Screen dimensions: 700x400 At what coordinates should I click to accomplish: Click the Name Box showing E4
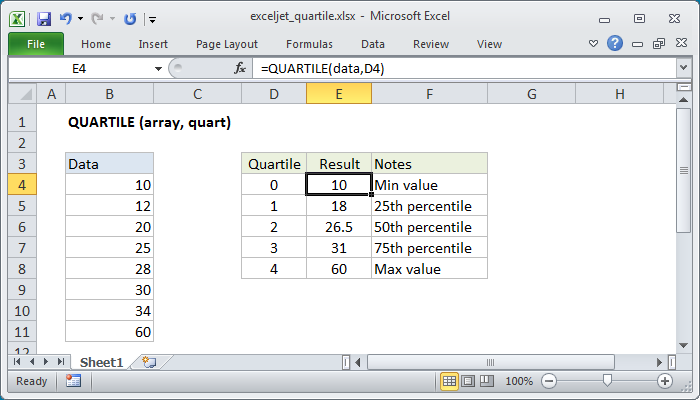(79, 69)
